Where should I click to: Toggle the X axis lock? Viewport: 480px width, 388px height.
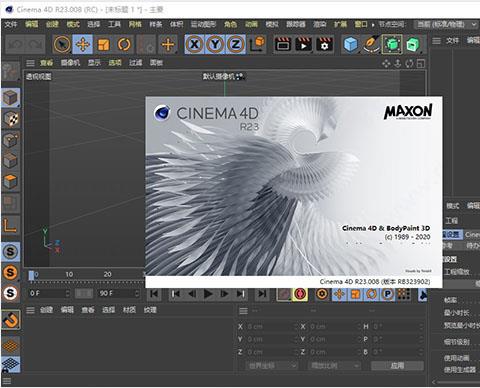tap(194, 44)
